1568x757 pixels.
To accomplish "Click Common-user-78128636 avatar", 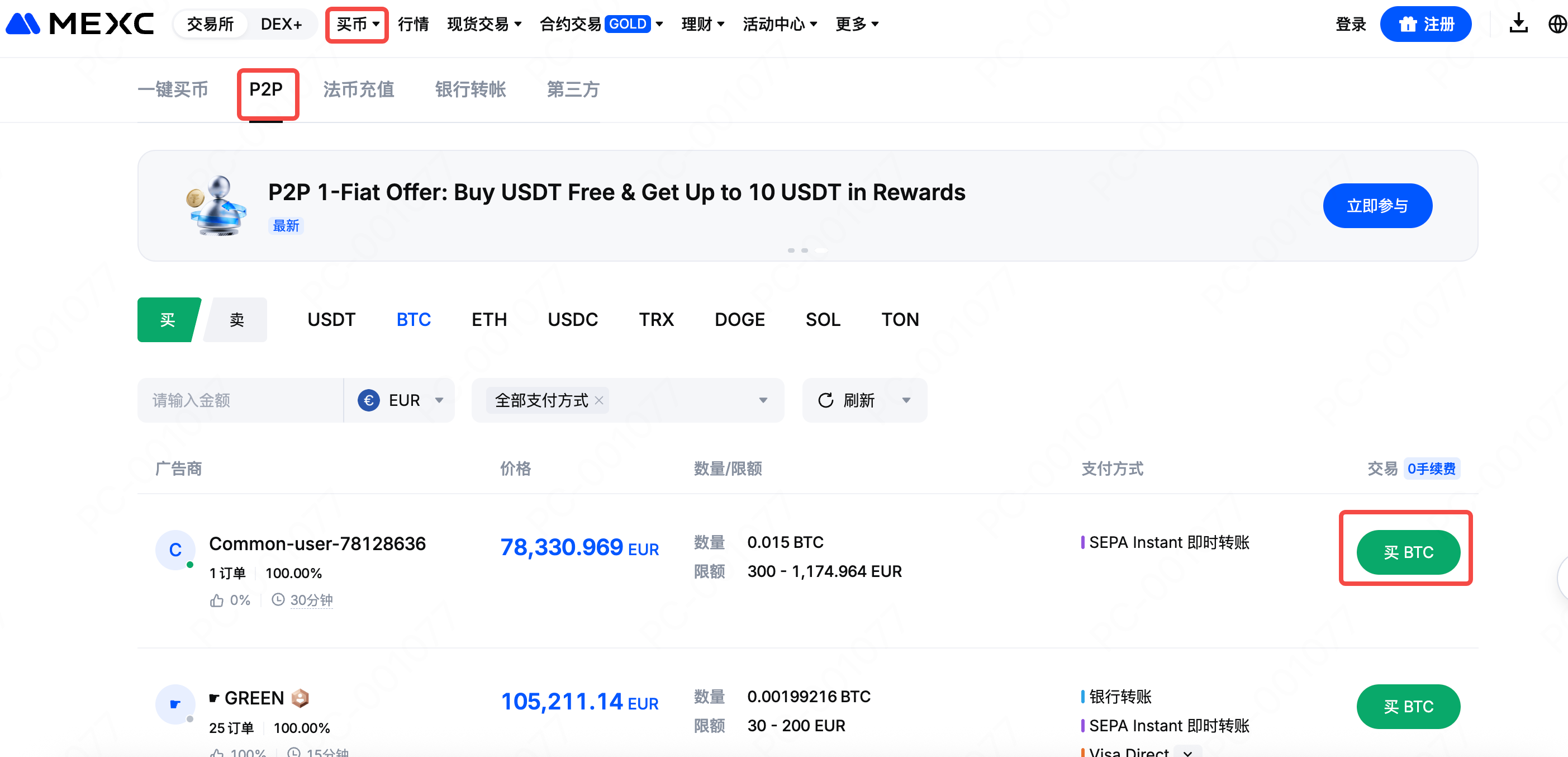I will 175,550.
